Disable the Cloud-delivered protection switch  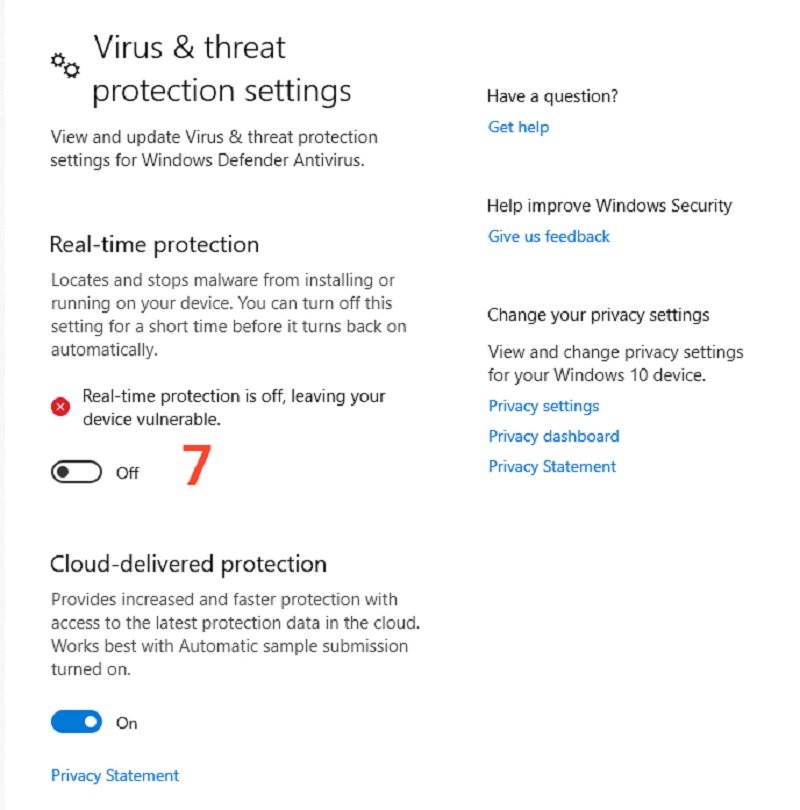click(76, 722)
